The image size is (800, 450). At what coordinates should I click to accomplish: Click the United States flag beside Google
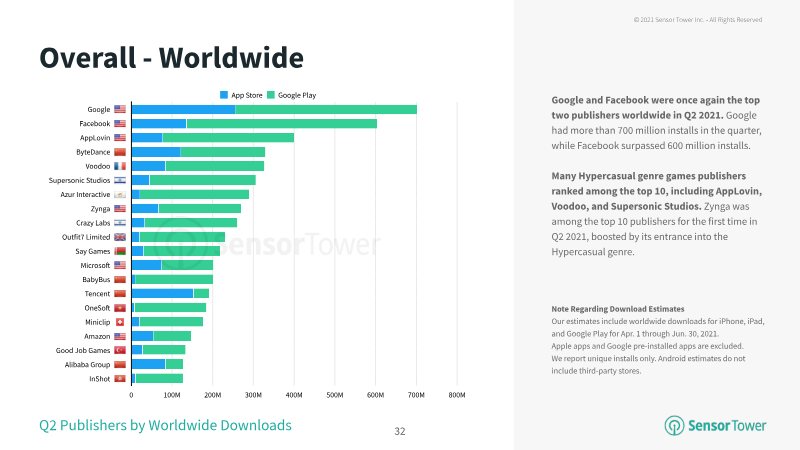click(120, 109)
